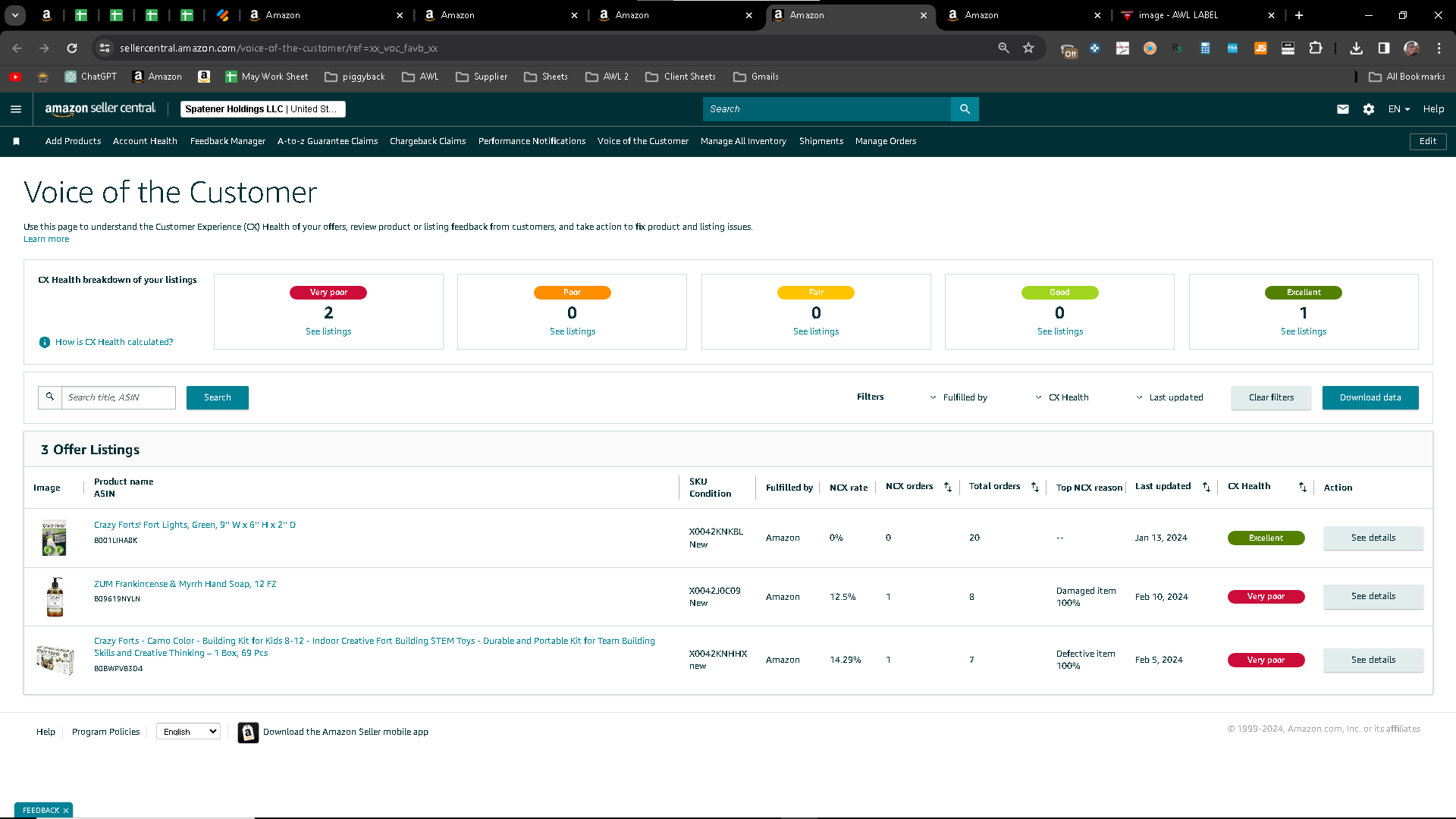
Task: See details for ZUM Frankincense soap
Action: point(1373,597)
